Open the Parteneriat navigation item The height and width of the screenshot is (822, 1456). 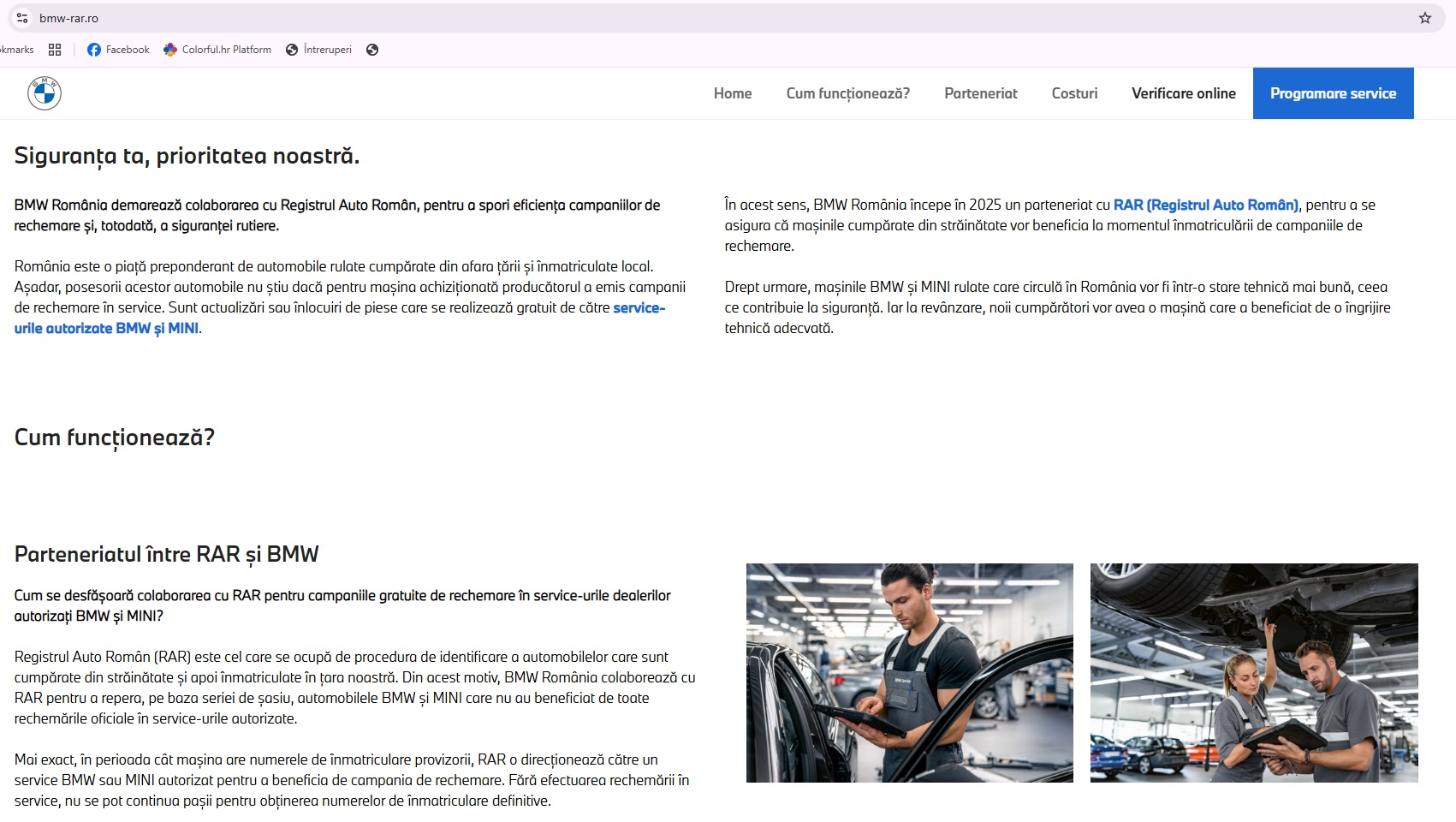tap(980, 93)
